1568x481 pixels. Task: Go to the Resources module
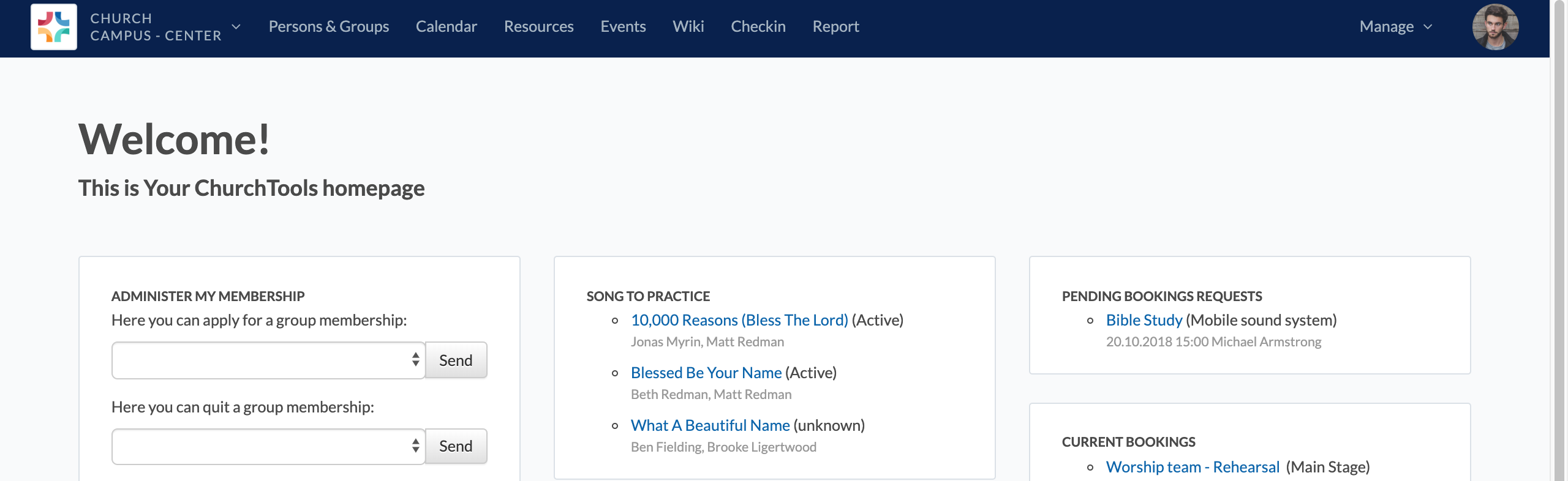538,26
